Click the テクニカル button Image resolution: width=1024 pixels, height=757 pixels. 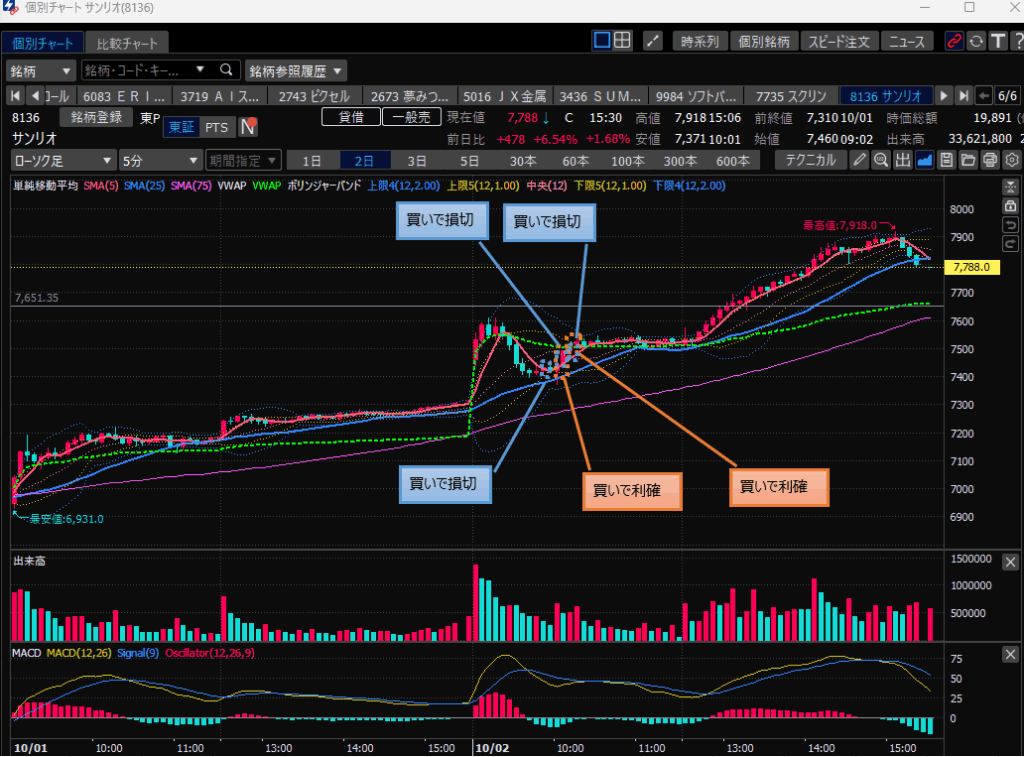point(811,160)
